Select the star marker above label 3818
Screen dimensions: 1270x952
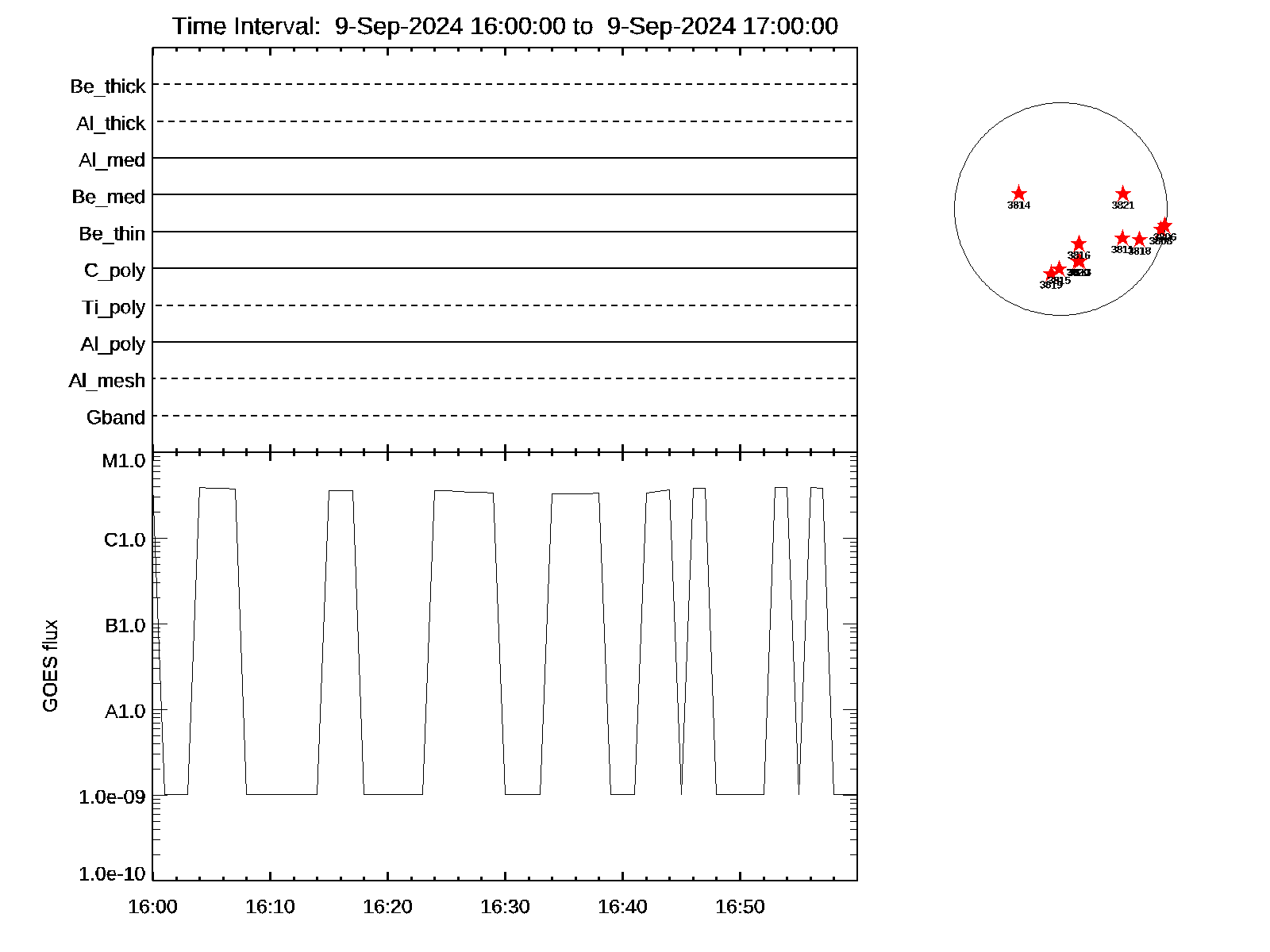click(x=1139, y=240)
